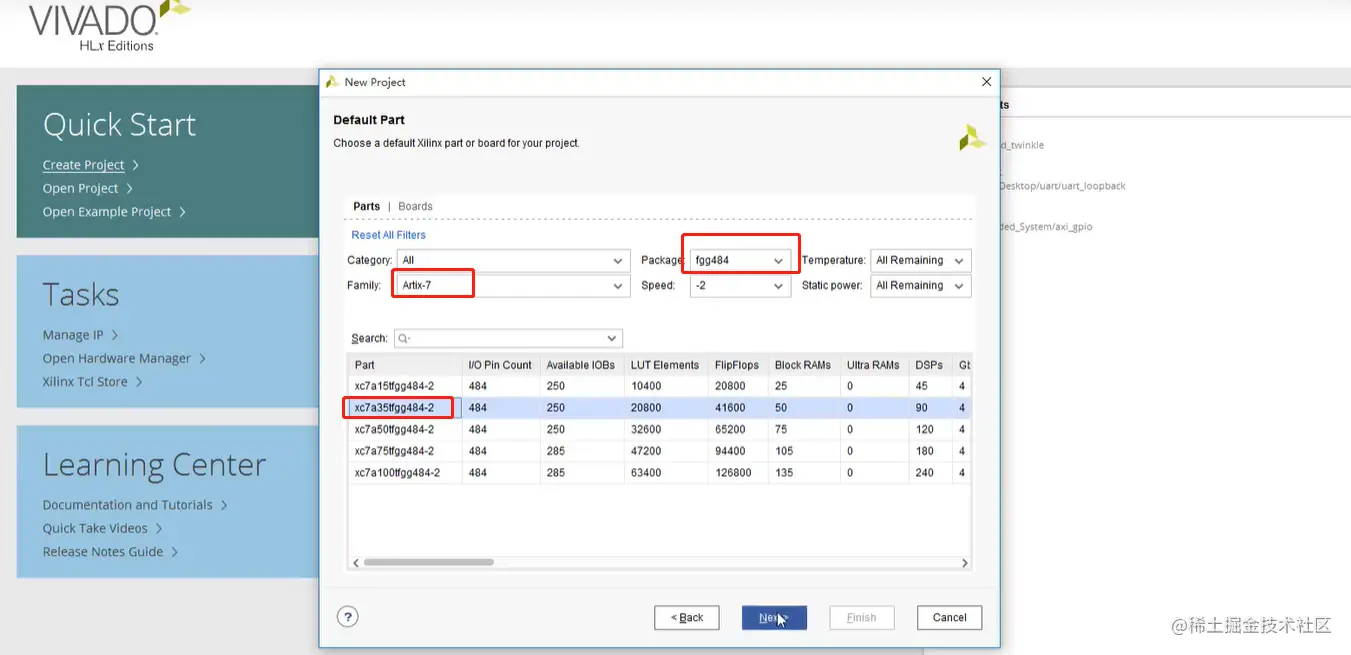Click the left scroll arrow of parts table
The height and width of the screenshot is (655, 1351).
pyautogui.click(x=354, y=563)
